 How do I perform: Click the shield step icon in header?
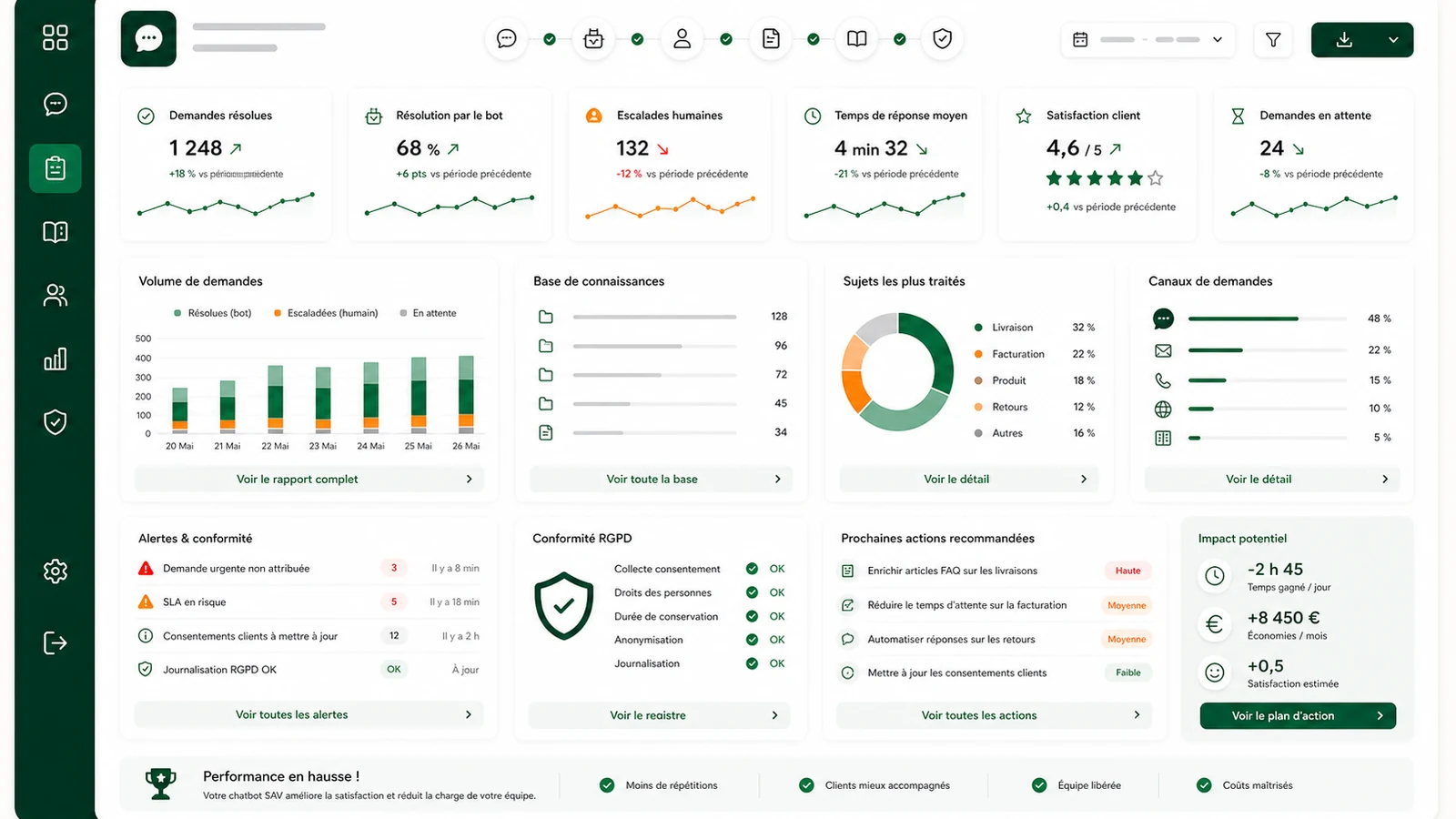(943, 39)
